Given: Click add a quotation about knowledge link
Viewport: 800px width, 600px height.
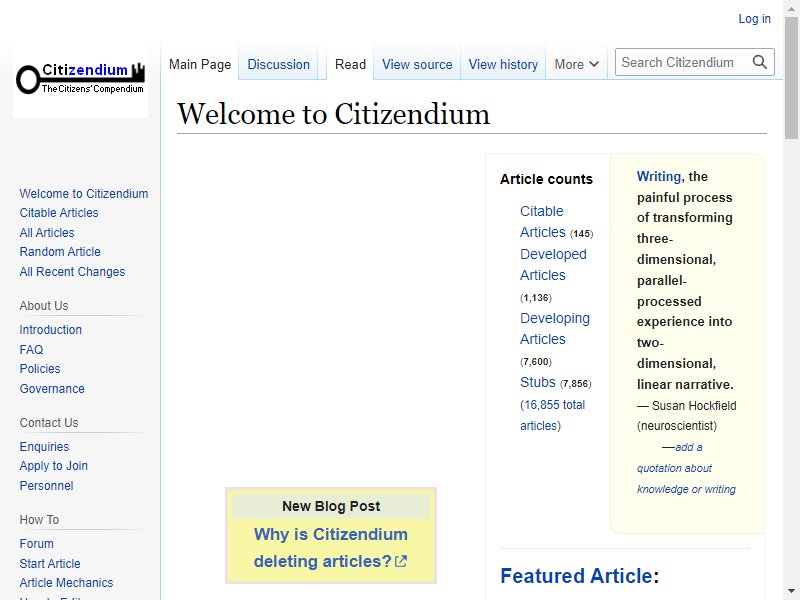Looking at the screenshot, I should 686,468.
